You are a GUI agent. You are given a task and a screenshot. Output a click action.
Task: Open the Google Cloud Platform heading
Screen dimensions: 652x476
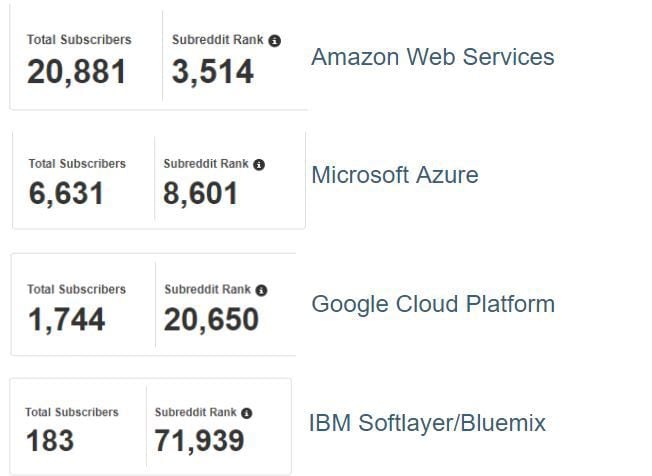(433, 304)
